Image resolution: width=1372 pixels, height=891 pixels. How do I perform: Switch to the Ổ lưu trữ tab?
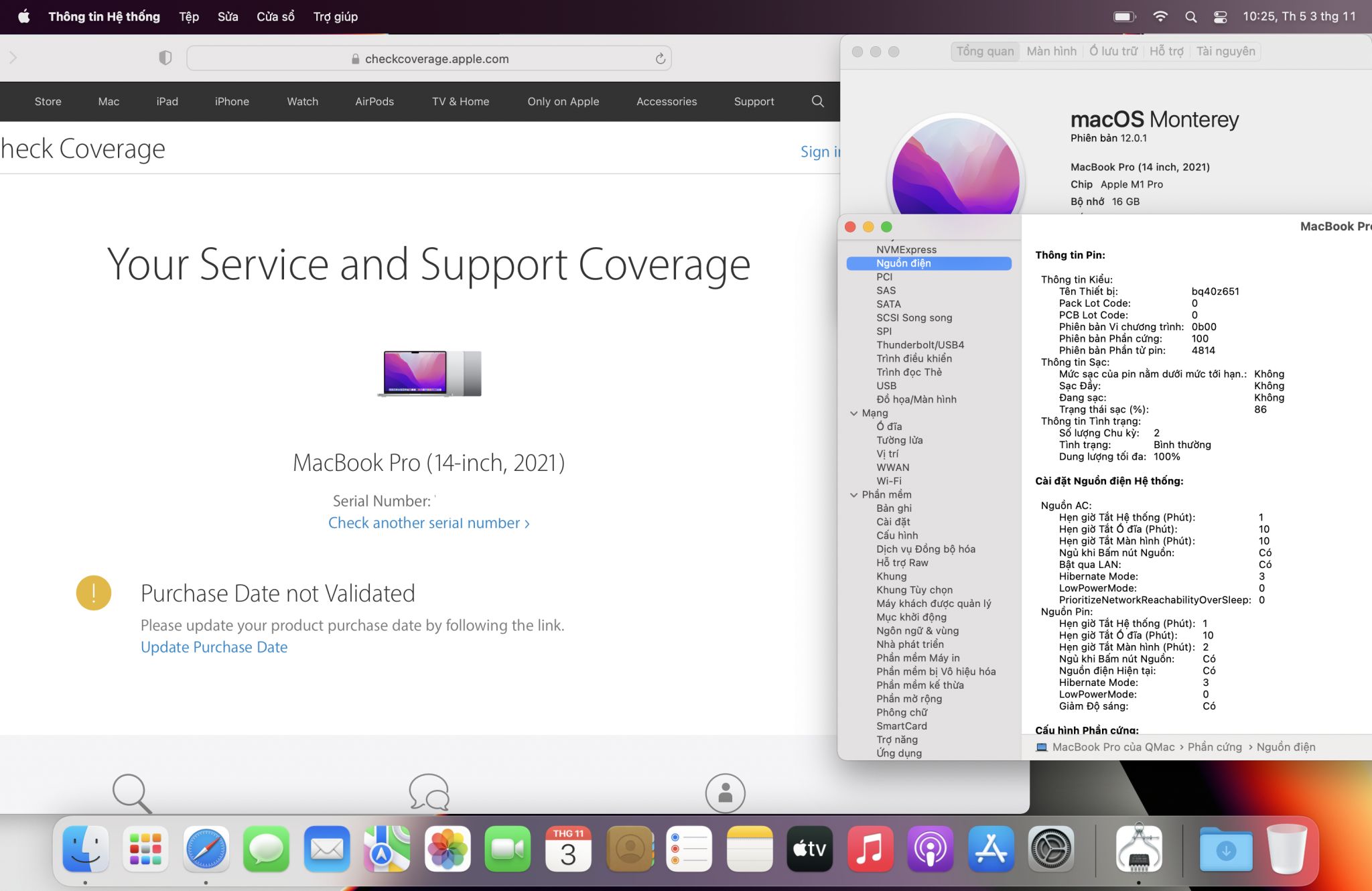(x=1113, y=52)
